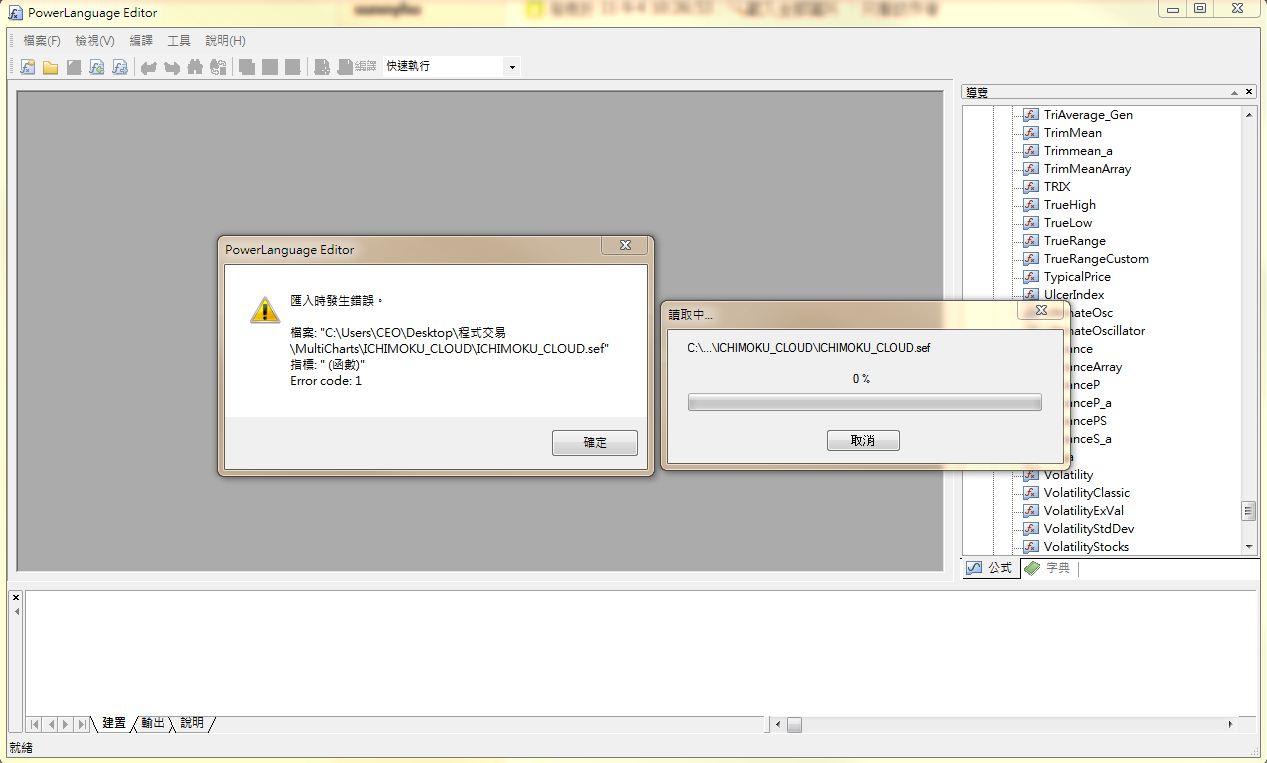This screenshot has height=763, width=1267.
Task: Click the Find binoculars toolbar icon
Action: click(194, 67)
